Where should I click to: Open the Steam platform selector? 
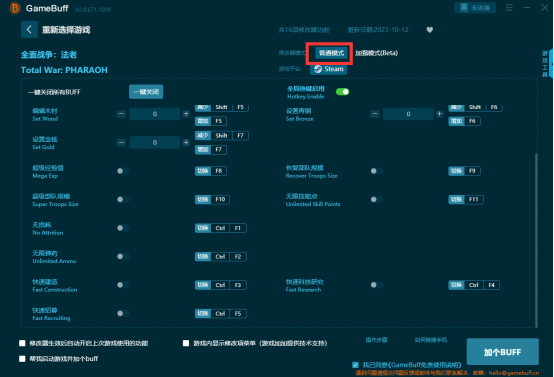[329, 69]
